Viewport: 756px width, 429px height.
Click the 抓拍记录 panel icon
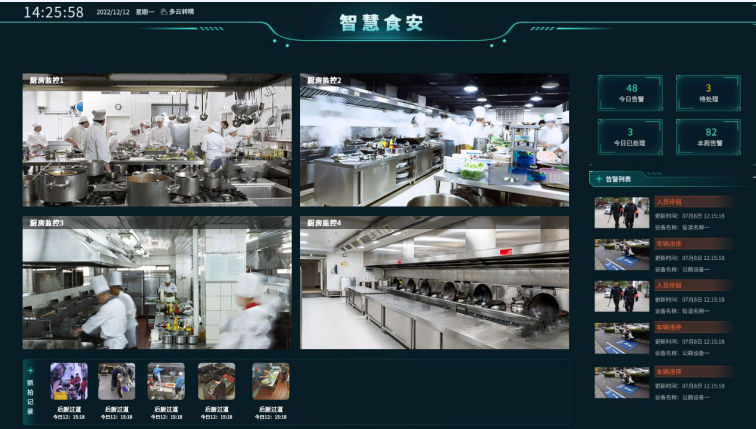pyautogui.click(x=30, y=370)
